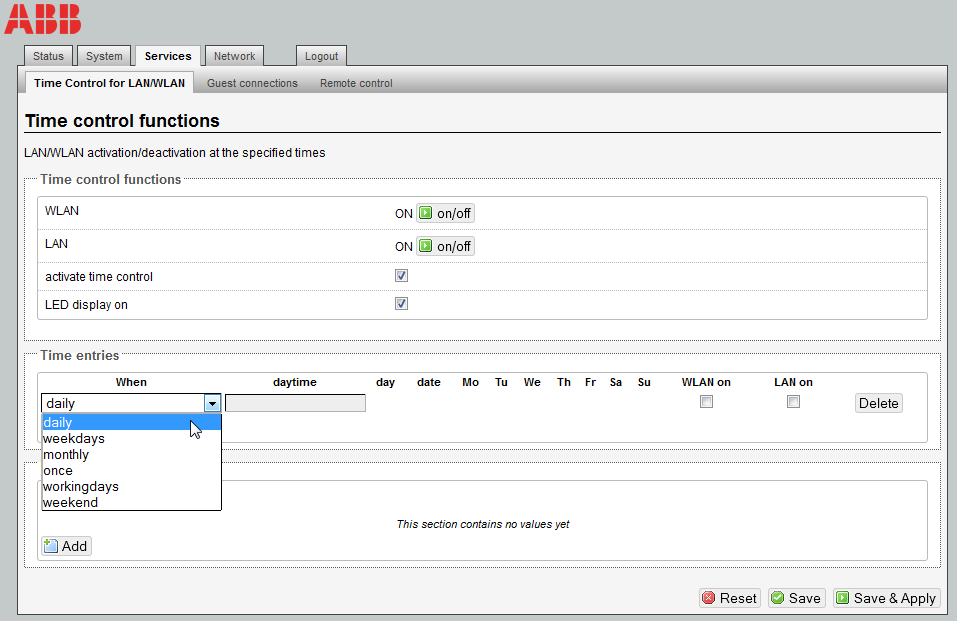Delete the time entry row
Screen dimensions: 957x621
878,403
